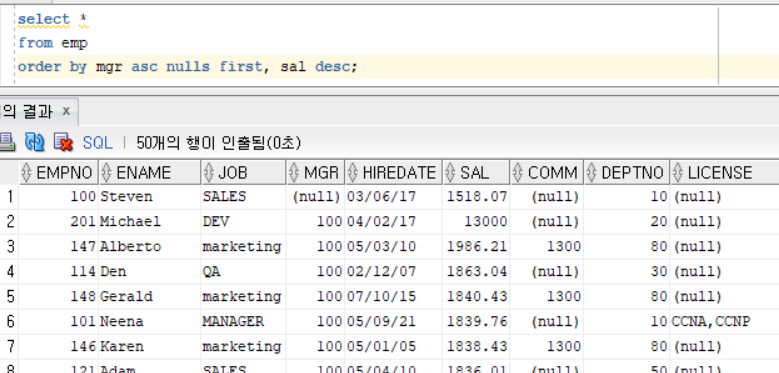The height and width of the screenshot is (373, 779).
Task: Select the JOB cell 'DEV'
Action: [243, 222]
